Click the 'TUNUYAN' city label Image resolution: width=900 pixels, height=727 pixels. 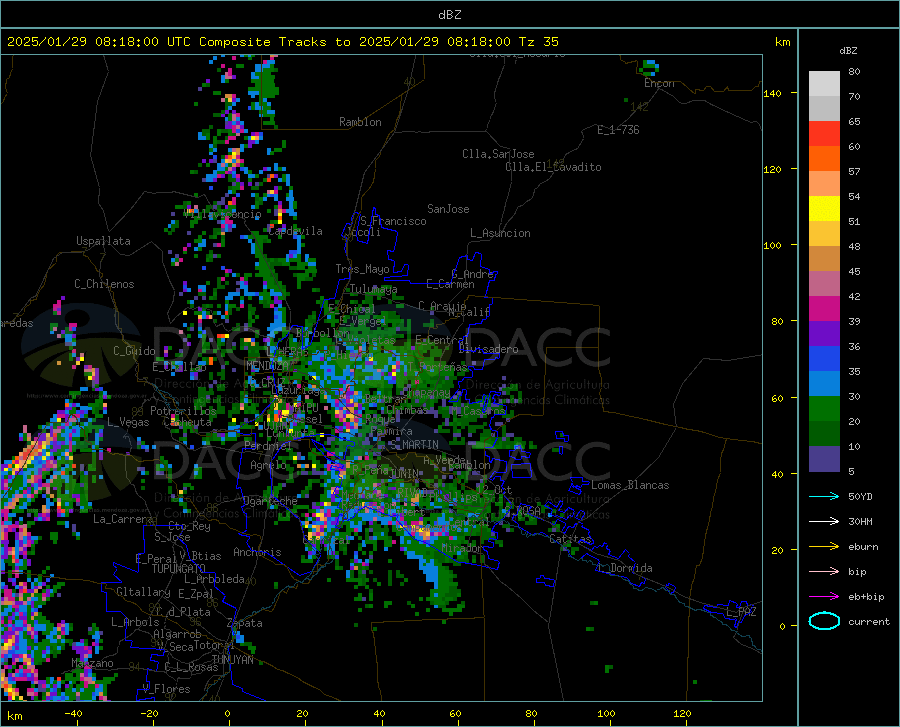coord(232,660)
